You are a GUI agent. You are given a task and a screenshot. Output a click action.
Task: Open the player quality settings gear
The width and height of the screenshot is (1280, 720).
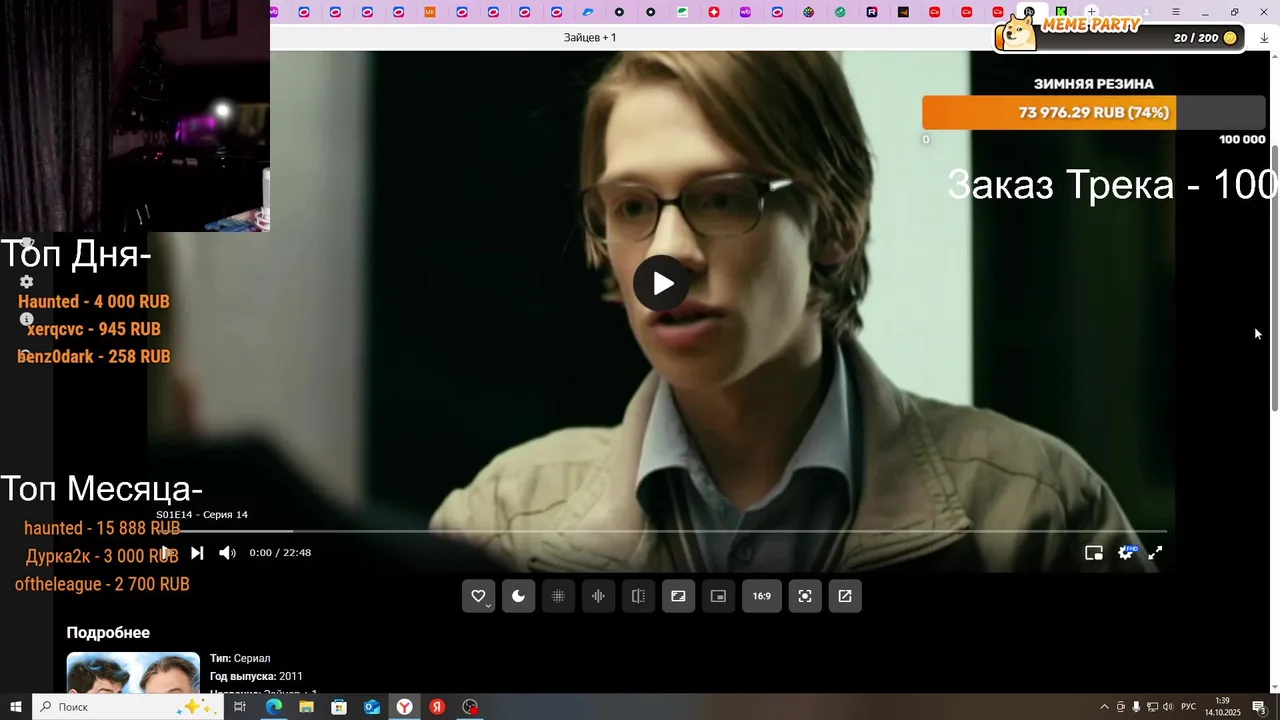click(1125, 552)
